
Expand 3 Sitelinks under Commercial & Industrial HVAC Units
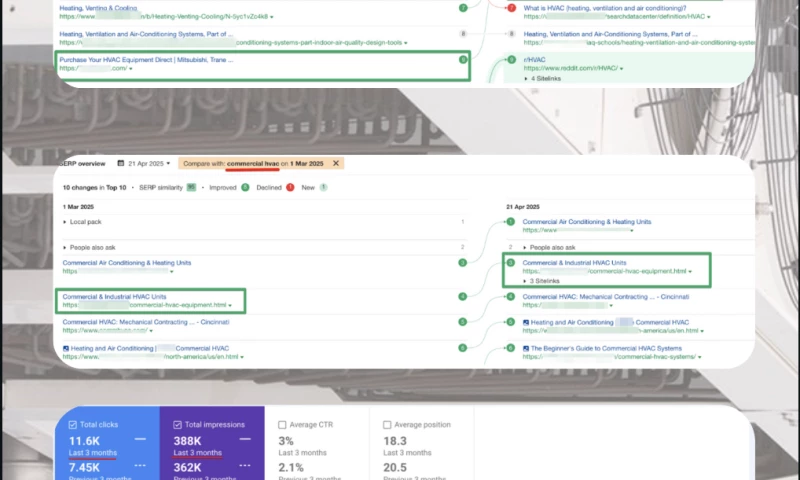coord(541,281)
